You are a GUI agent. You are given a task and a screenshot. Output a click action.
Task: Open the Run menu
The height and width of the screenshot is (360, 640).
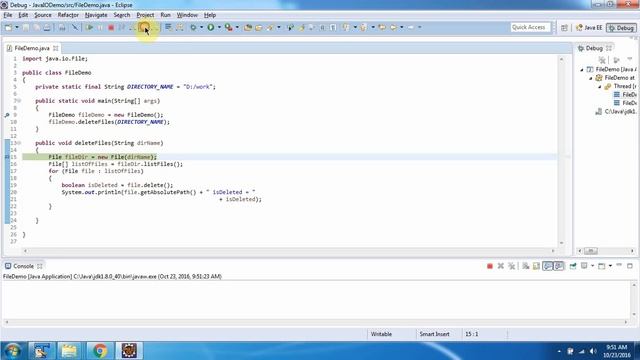pos(165,15)
